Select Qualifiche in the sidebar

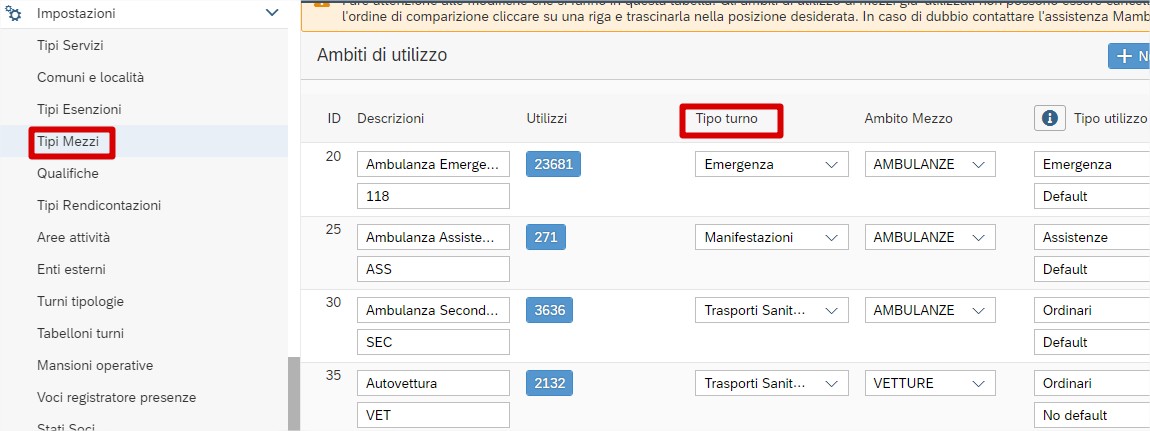[x=68, y=173]
